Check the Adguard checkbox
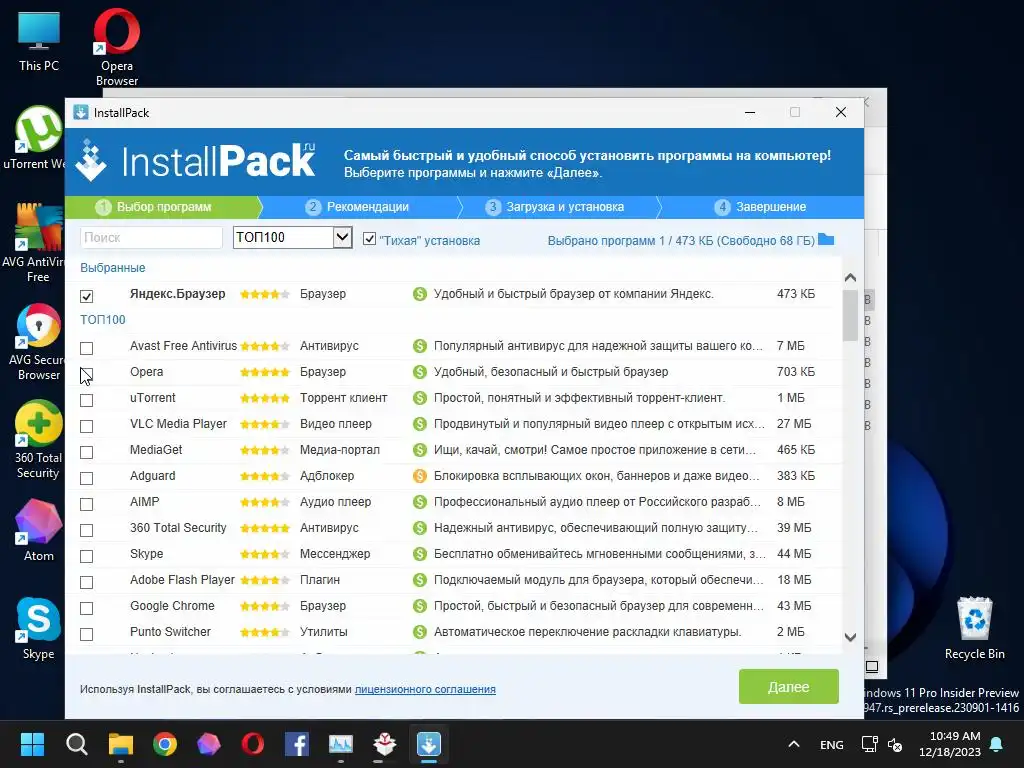Viewport: 1024px width, 768px height. pos(86,478)
